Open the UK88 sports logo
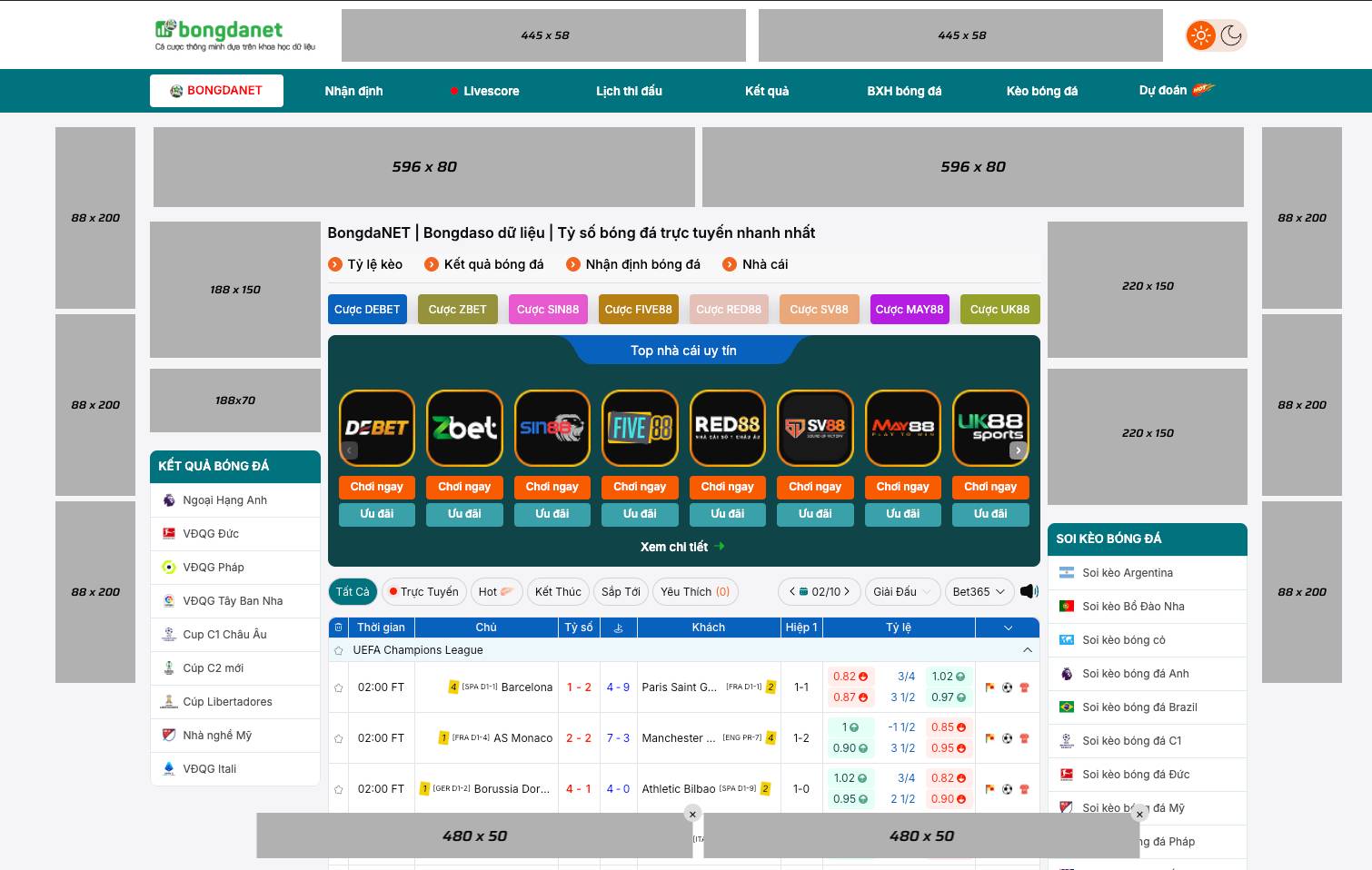 pyautogui.click(x=990, y=427)
